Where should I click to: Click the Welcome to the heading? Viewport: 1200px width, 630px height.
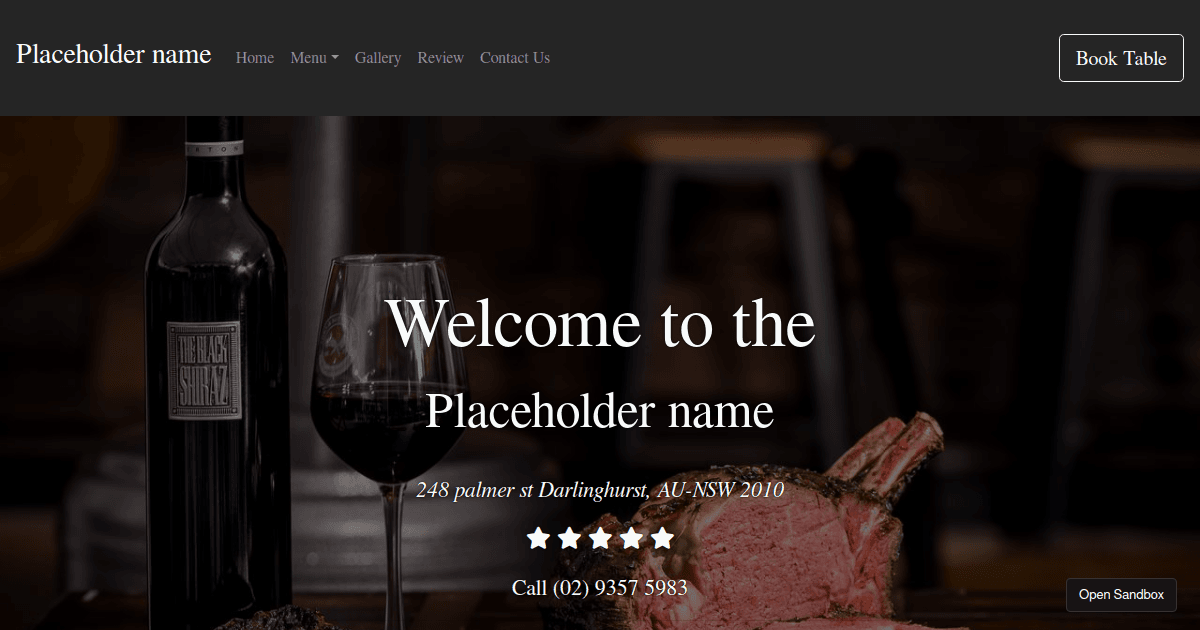click(x=600, y=323)
